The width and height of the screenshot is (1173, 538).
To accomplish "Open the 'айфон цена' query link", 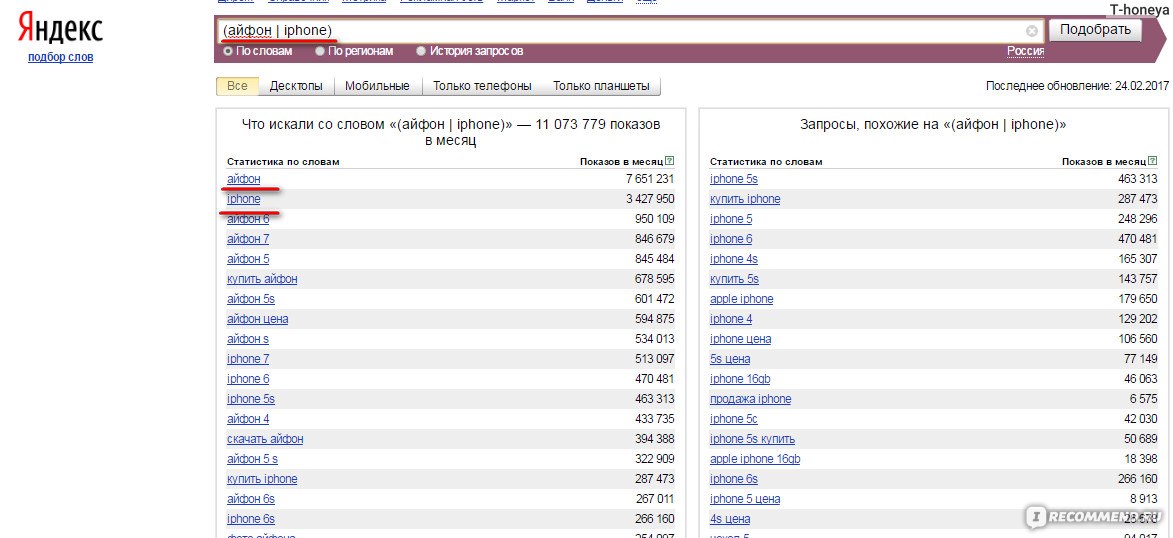I will coord(257,320).
